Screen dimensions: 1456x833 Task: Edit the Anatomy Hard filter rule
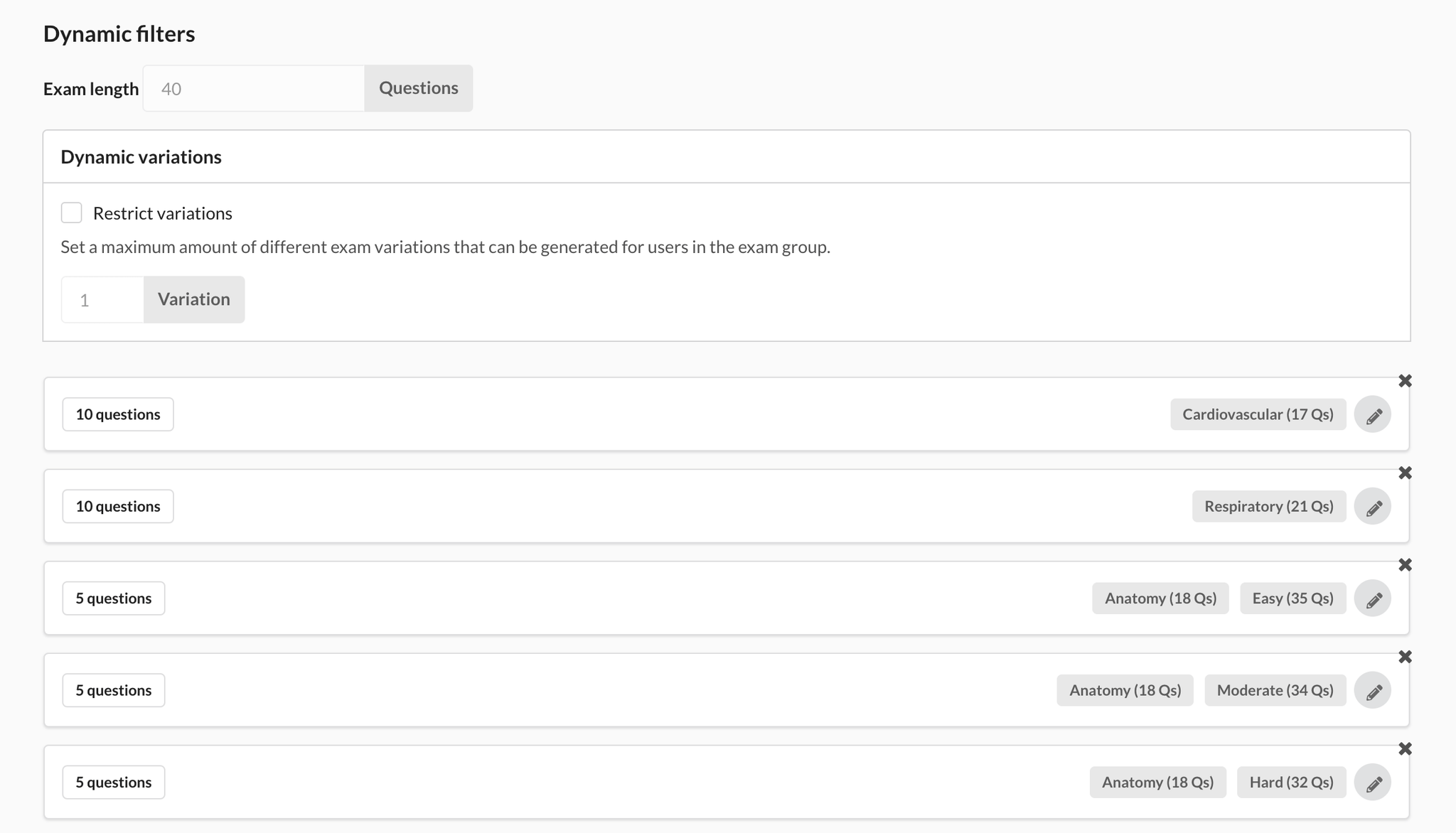click(1374, 782)
